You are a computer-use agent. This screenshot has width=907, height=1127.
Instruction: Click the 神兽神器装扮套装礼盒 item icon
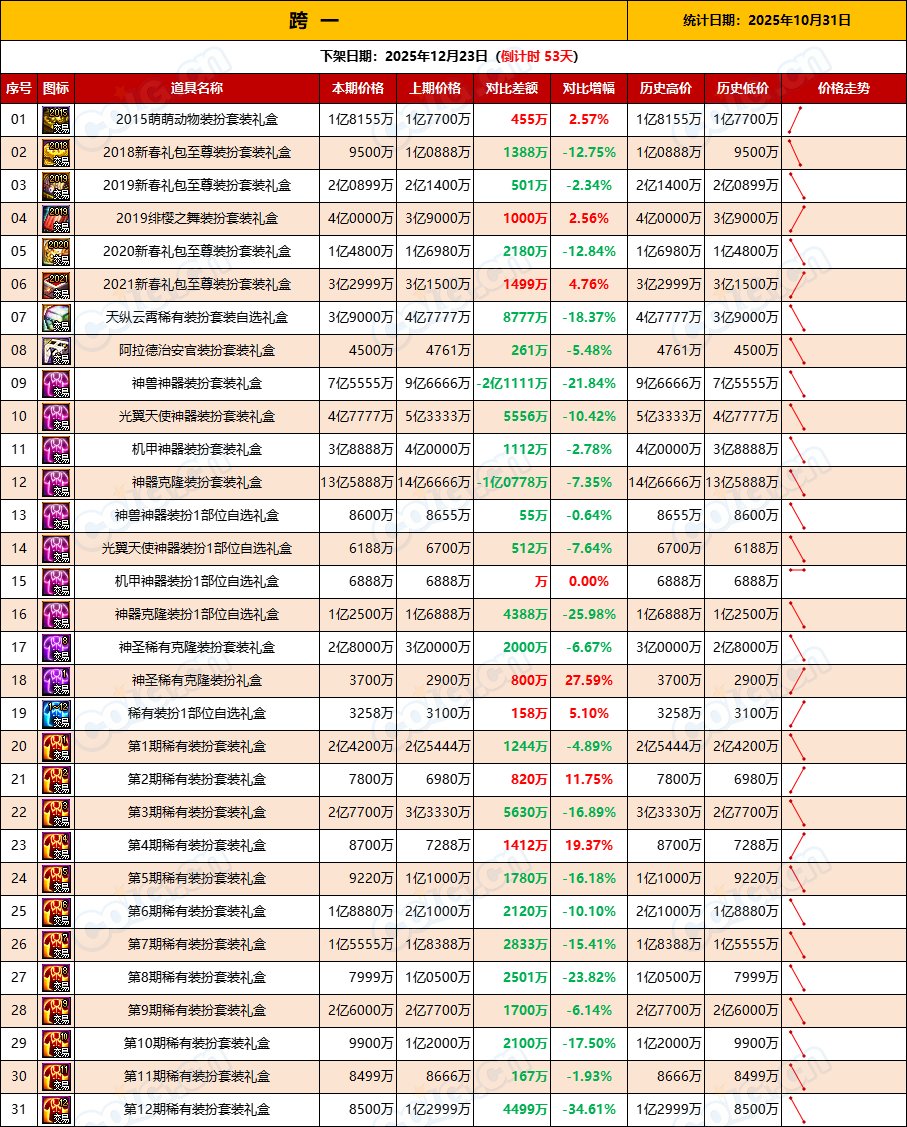coord(57,384)
